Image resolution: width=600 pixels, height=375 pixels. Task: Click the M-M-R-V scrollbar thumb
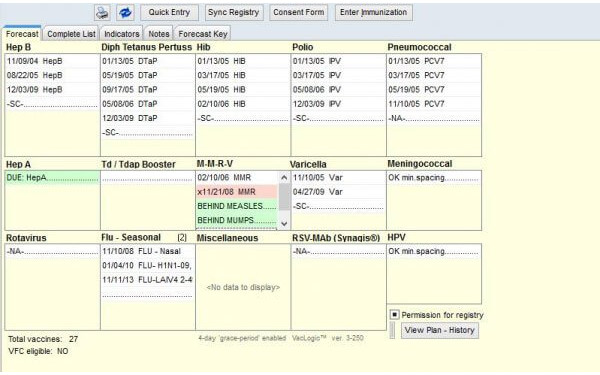284,197
